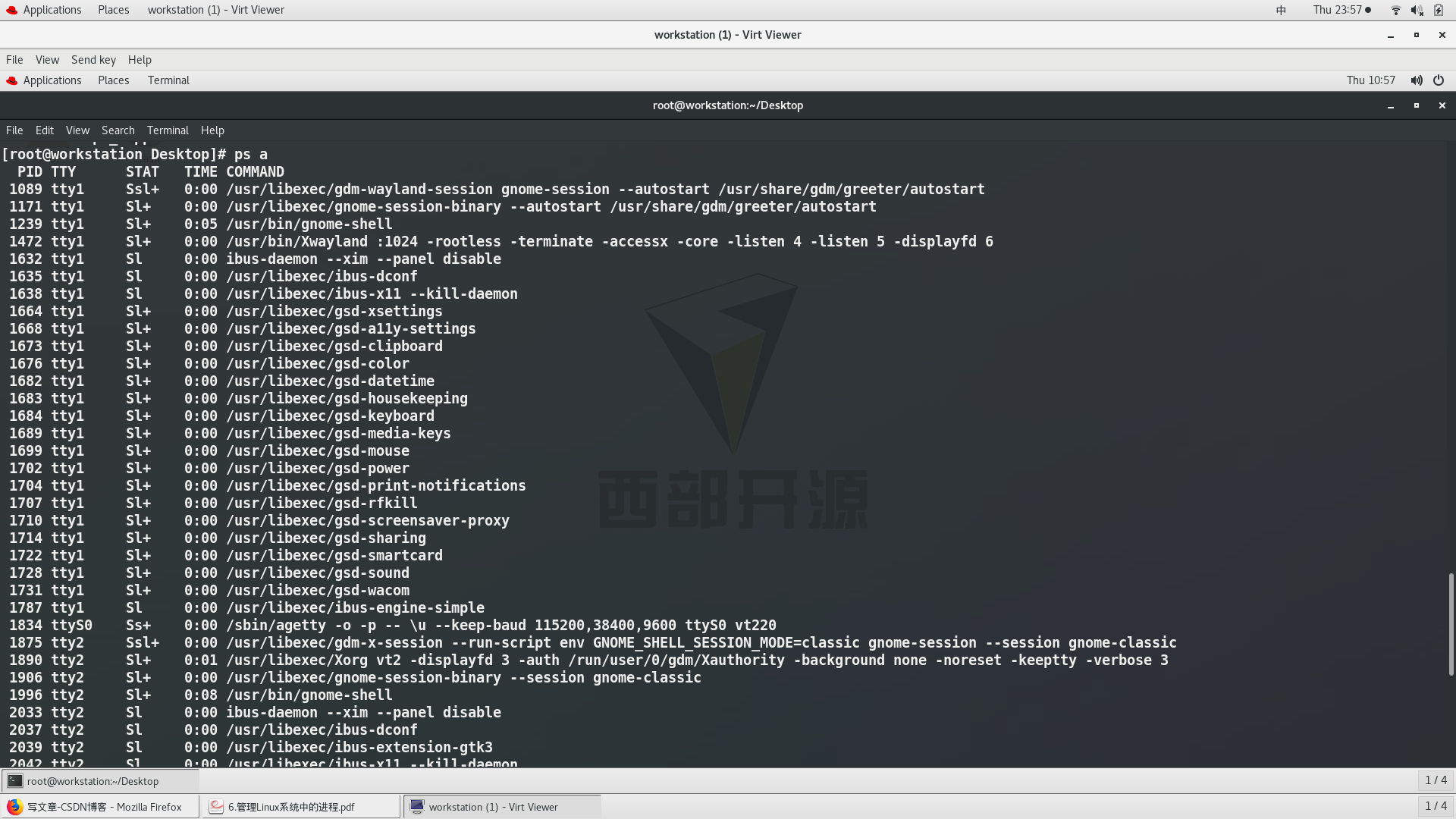Open the Virt Viewer View menu
The width and height of the screenshot is (1456, 819).
[47, 60]
